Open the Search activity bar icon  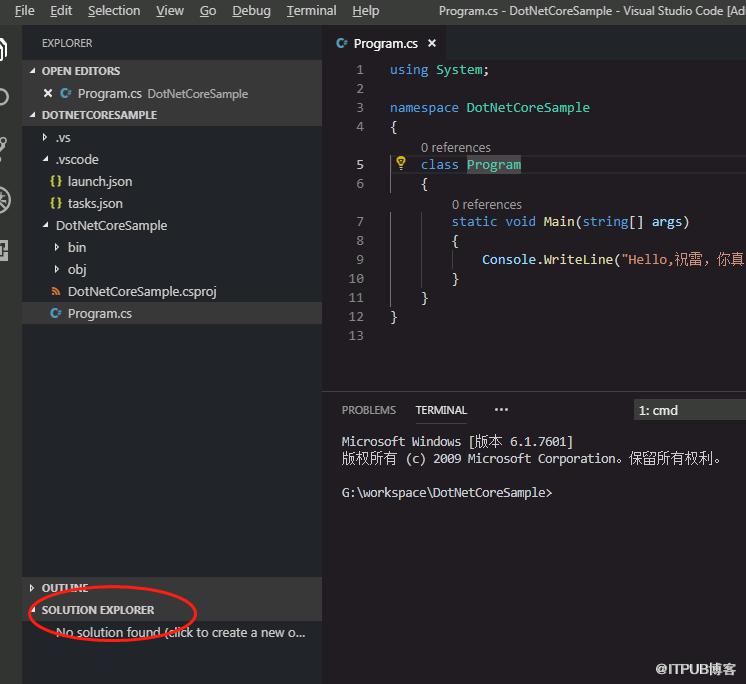tap(4, 97)
